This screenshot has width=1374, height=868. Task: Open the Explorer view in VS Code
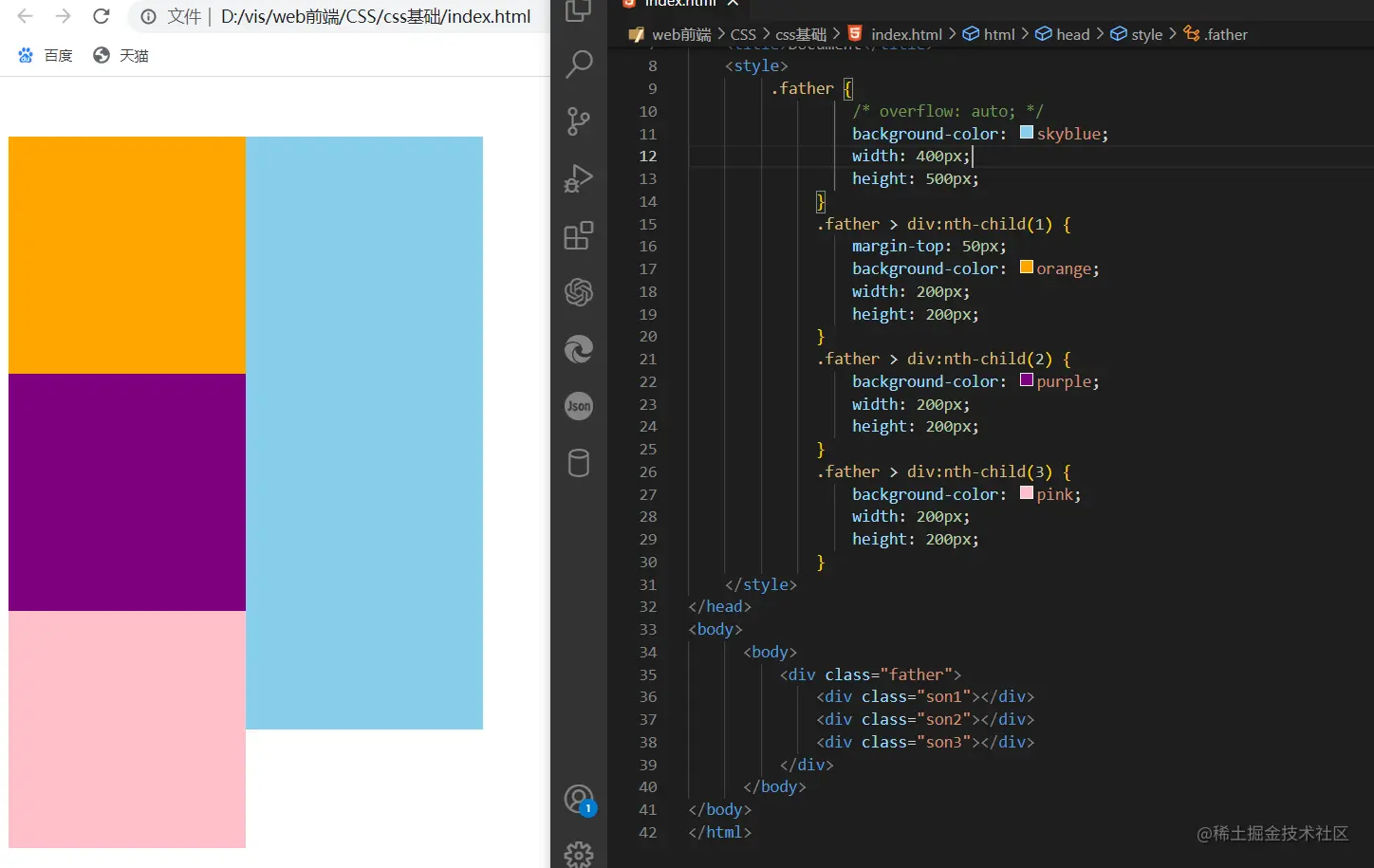click(579, 9)
